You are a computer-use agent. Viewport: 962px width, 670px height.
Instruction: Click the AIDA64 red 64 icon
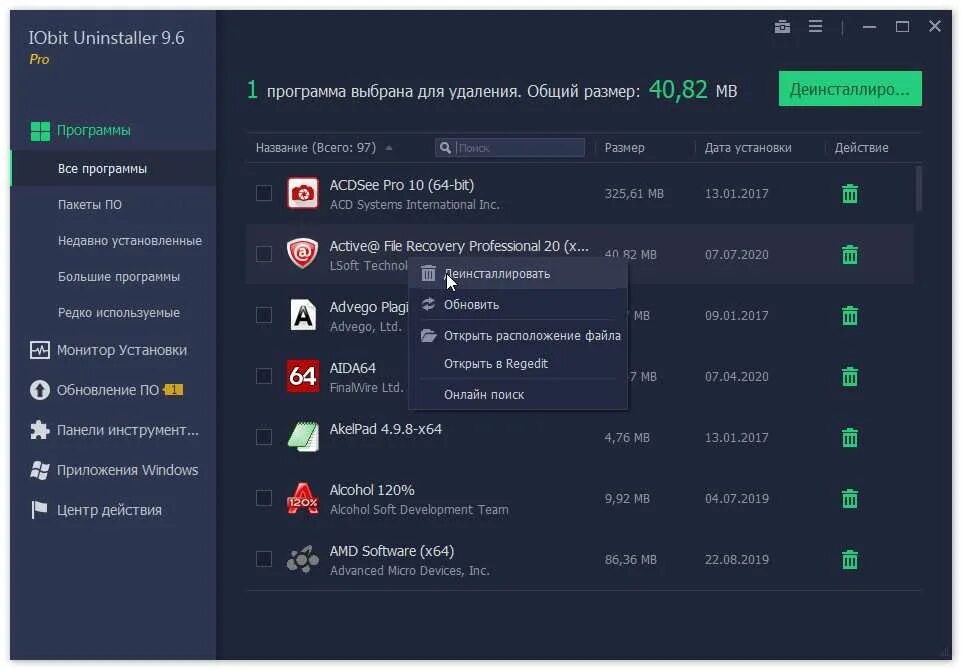303,376
